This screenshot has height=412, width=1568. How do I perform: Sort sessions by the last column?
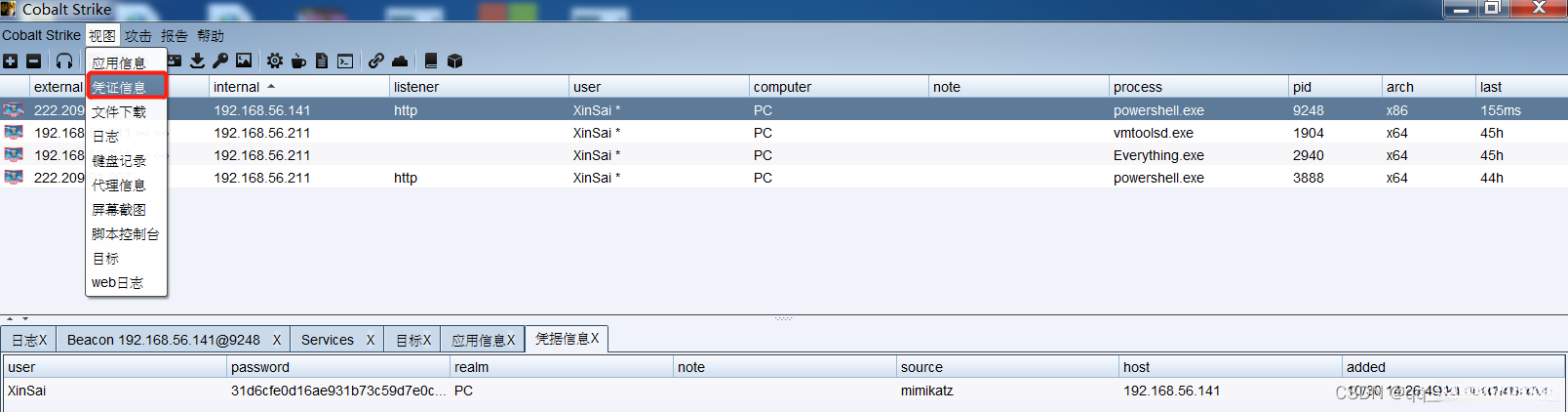(x=1521, y=87)
